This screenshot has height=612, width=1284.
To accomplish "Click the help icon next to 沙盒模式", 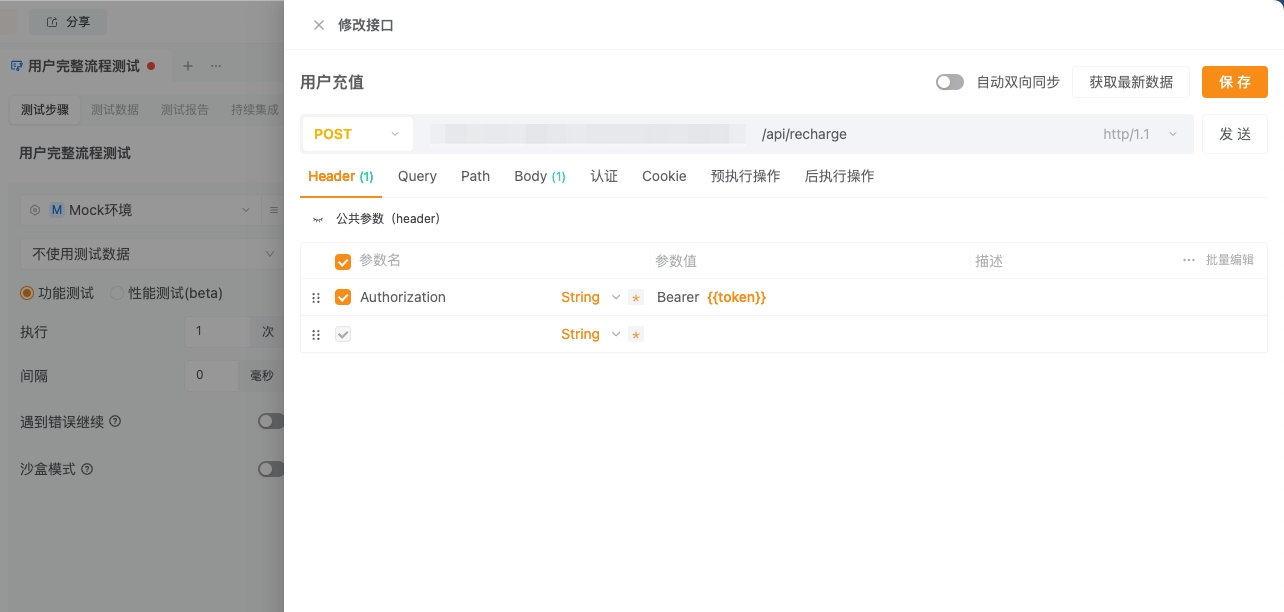I will click(x=87, y=469).
